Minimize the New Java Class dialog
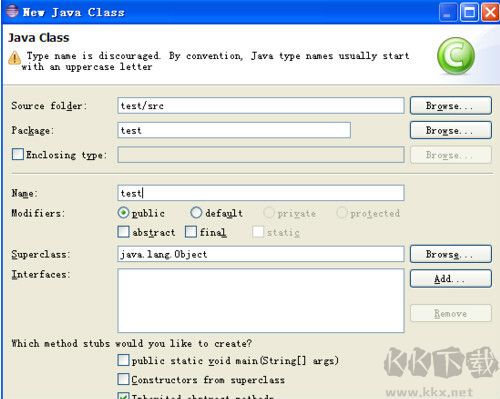The height and width of the screenshot is (399, 500). tap(448, 12)
